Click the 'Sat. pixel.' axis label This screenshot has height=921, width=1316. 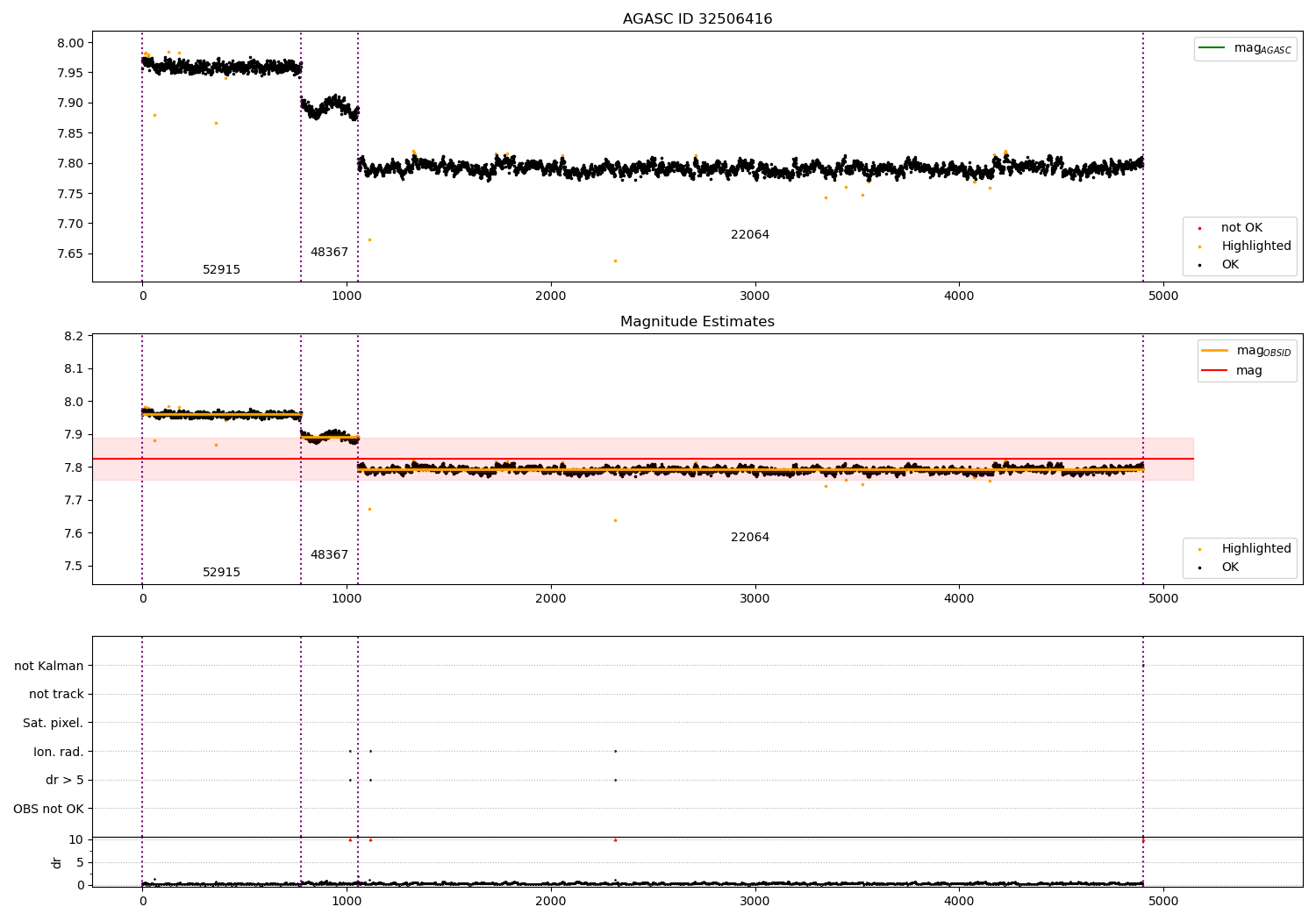click(54, 724)
